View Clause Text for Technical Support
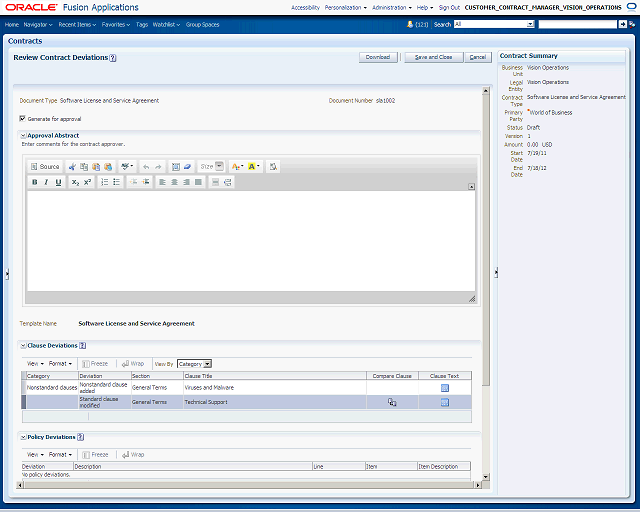 [445, 402]
